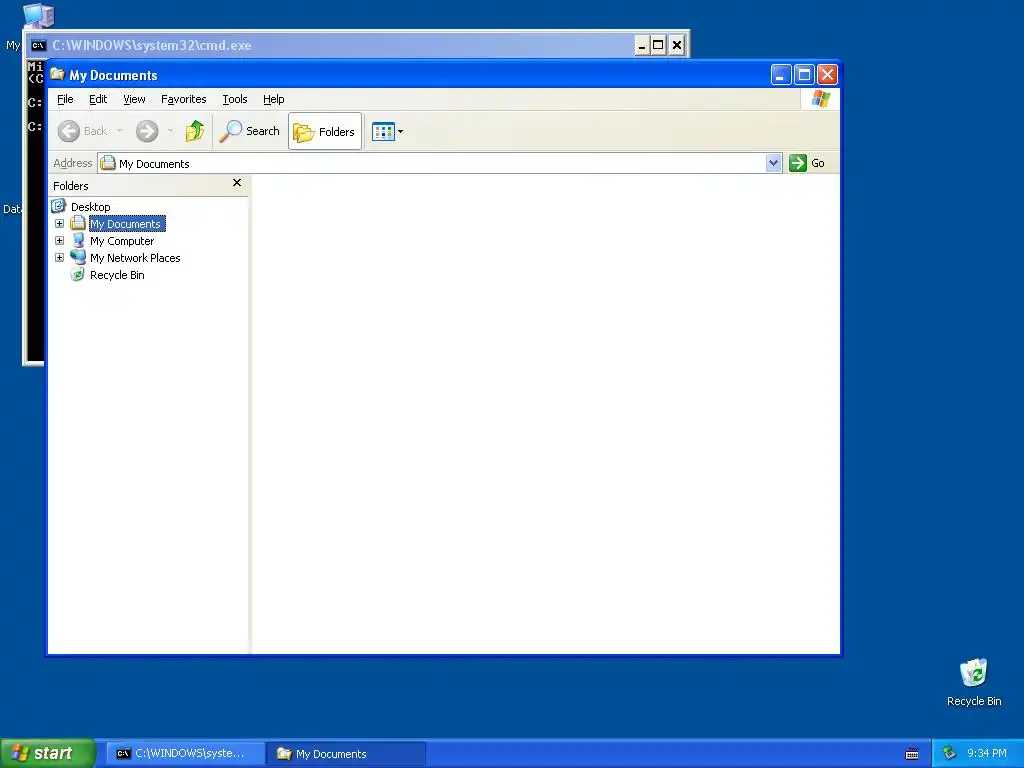Click the 9:34 PM clock

tap(987, 754)
